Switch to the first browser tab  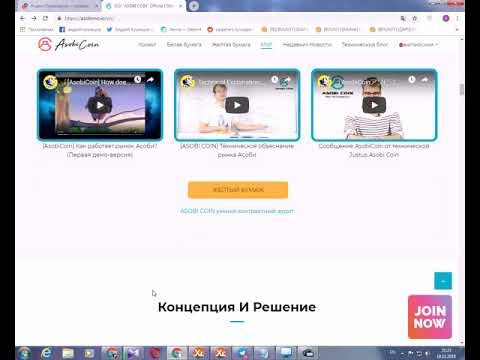tap(59, 6)
